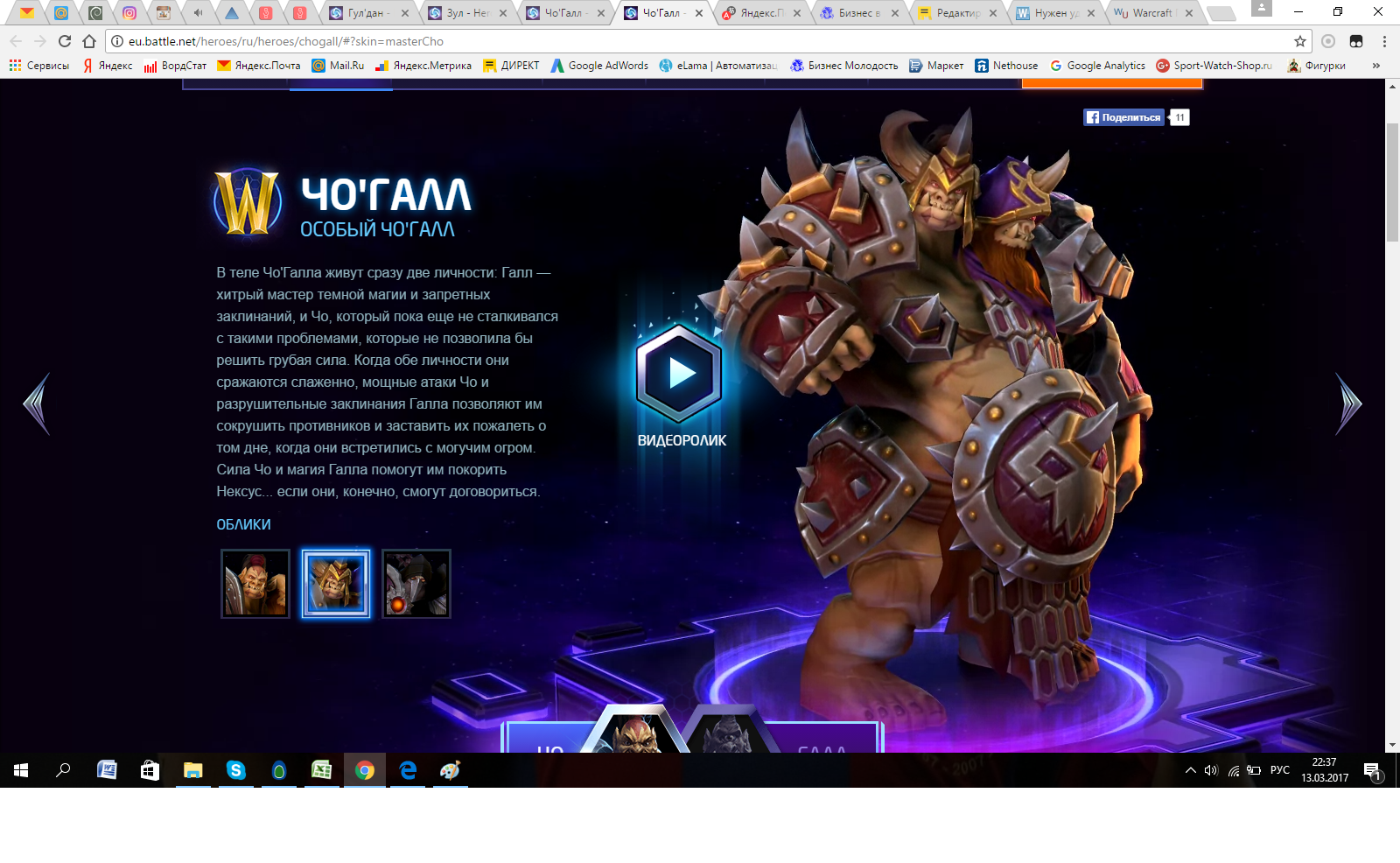1400x863 pixels.
Task: Open the Google Analytics bookmark
Action: tap(1097, 66)
